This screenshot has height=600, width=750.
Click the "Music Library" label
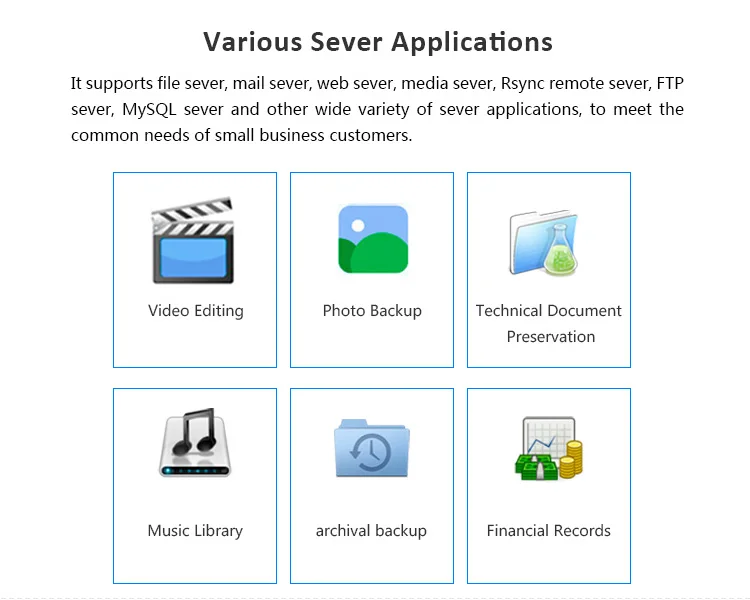point(195,531)
